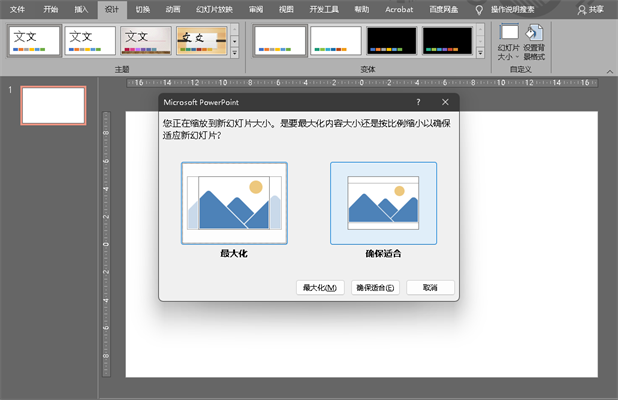Screen dimensions: 618x400
Task: Switch to the 动画 tab
Action: [x=175, y=9]
